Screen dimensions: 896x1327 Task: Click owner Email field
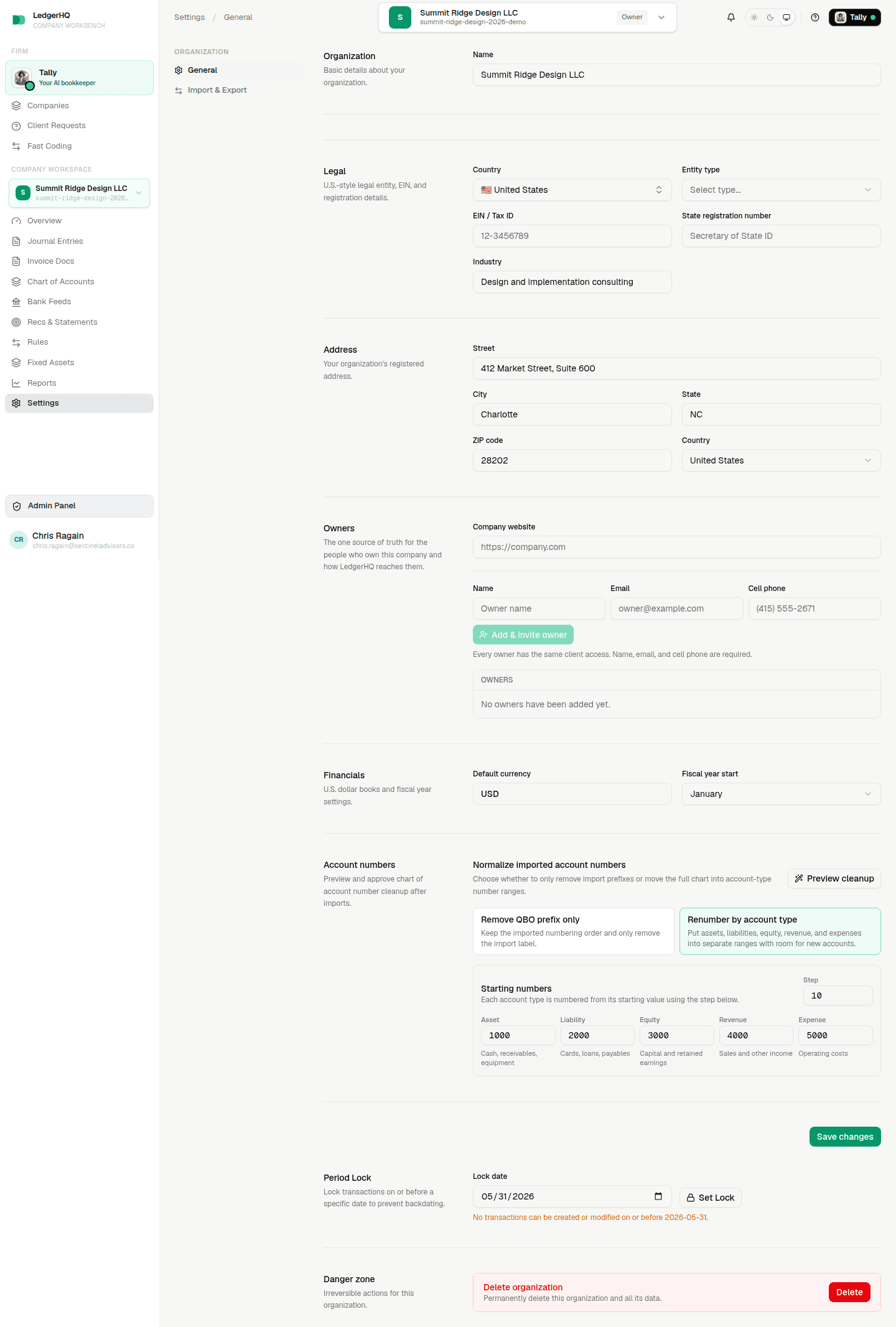[676, 608]
